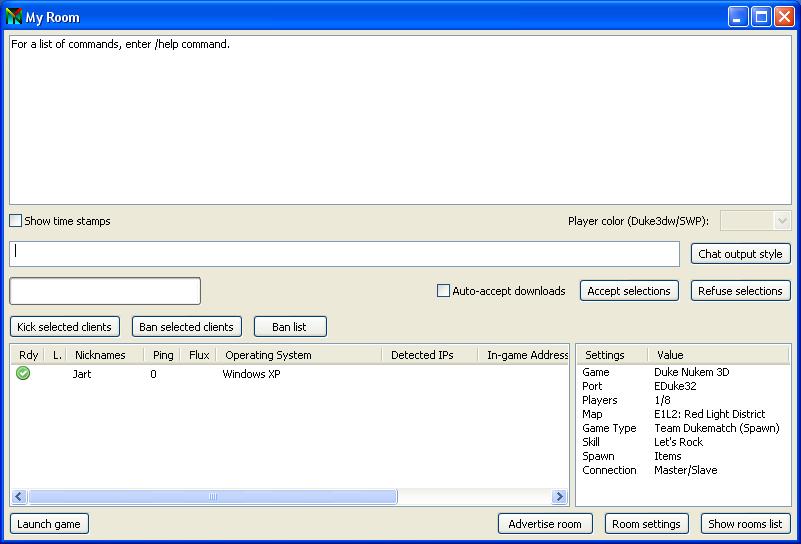801x544 pixels.
Task: Sort the client list by Nicknames column
Action: (x=100, y=355)
